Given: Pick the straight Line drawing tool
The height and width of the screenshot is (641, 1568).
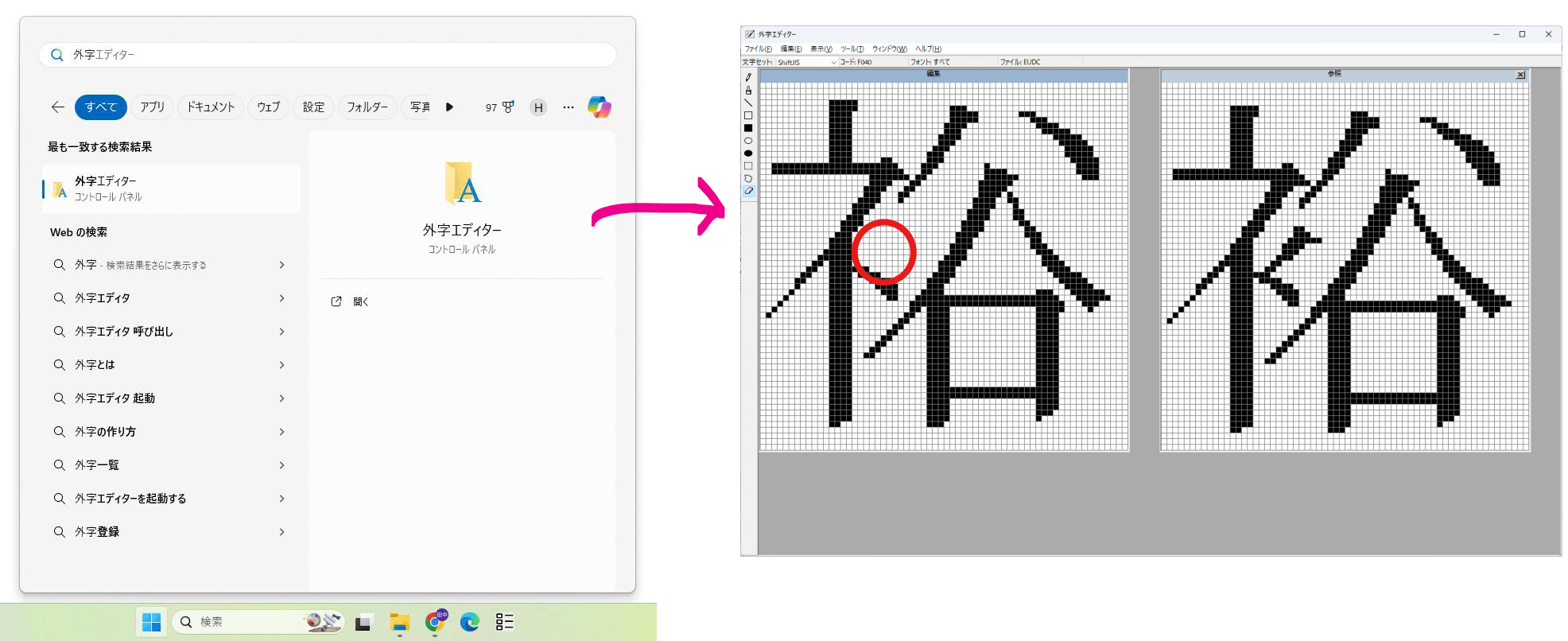Looking at the screenshot, I should point(748,103).
